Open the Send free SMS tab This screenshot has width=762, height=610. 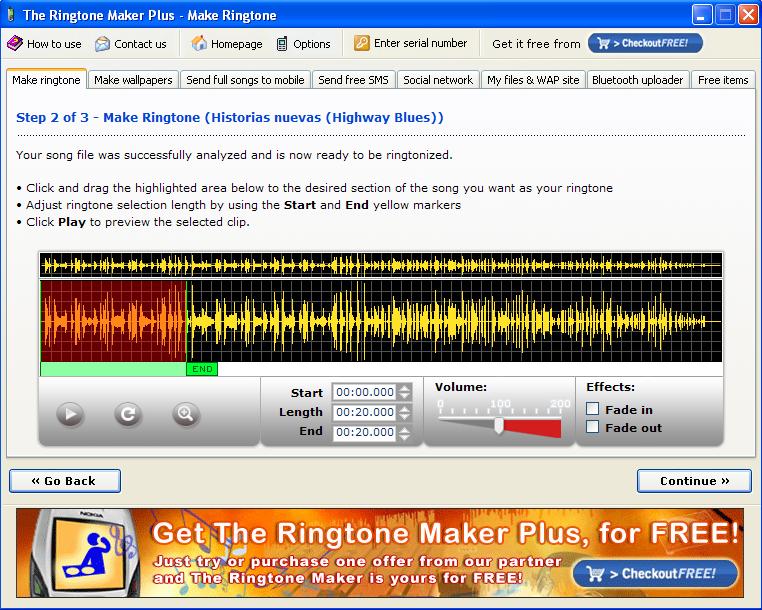tap(353, 80)
